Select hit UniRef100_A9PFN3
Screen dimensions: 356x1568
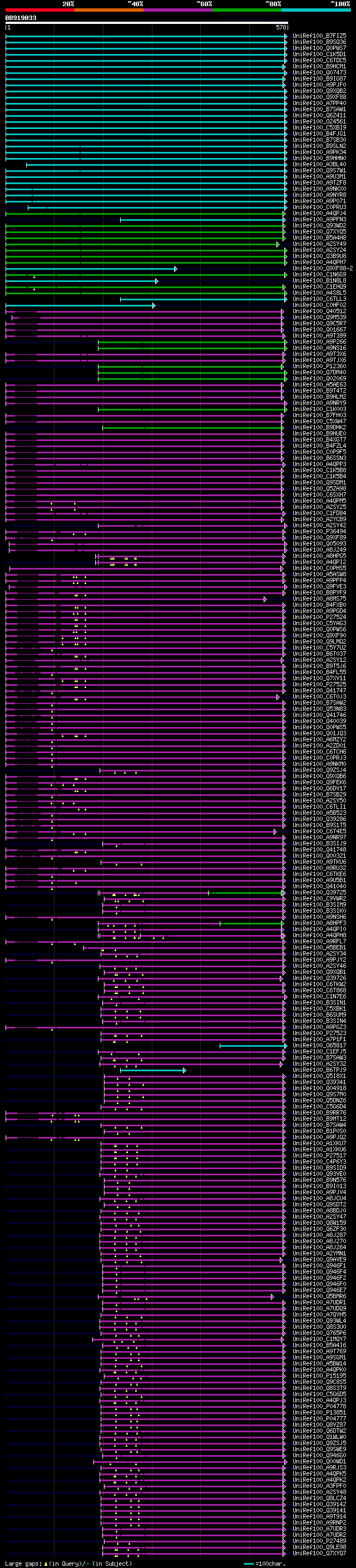click(319, 219)
